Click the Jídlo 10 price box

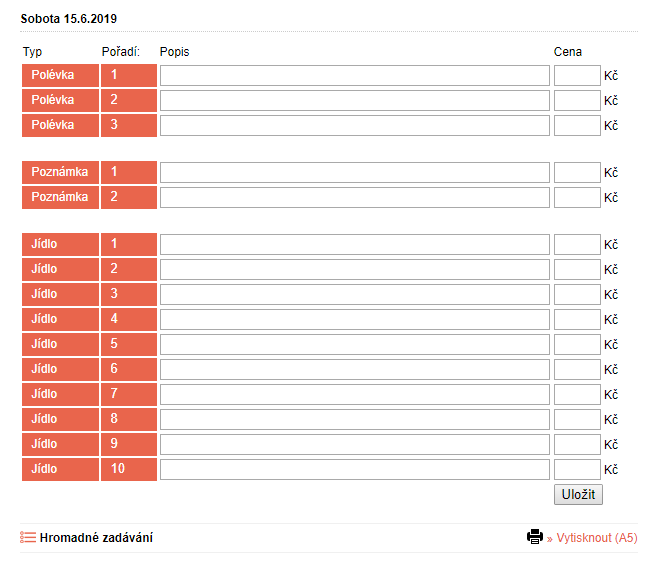576,470
